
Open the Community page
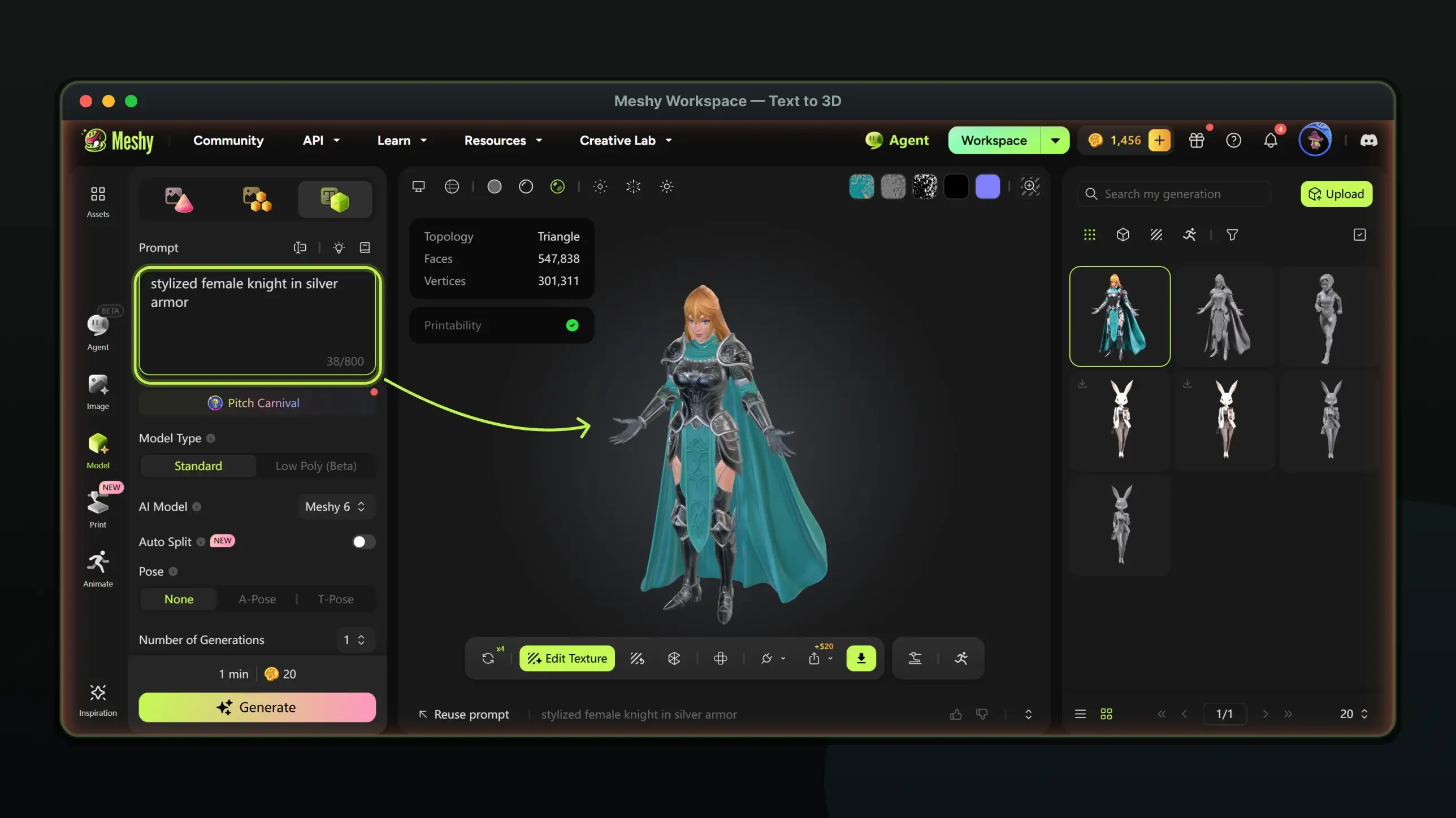tap(228, 140)
